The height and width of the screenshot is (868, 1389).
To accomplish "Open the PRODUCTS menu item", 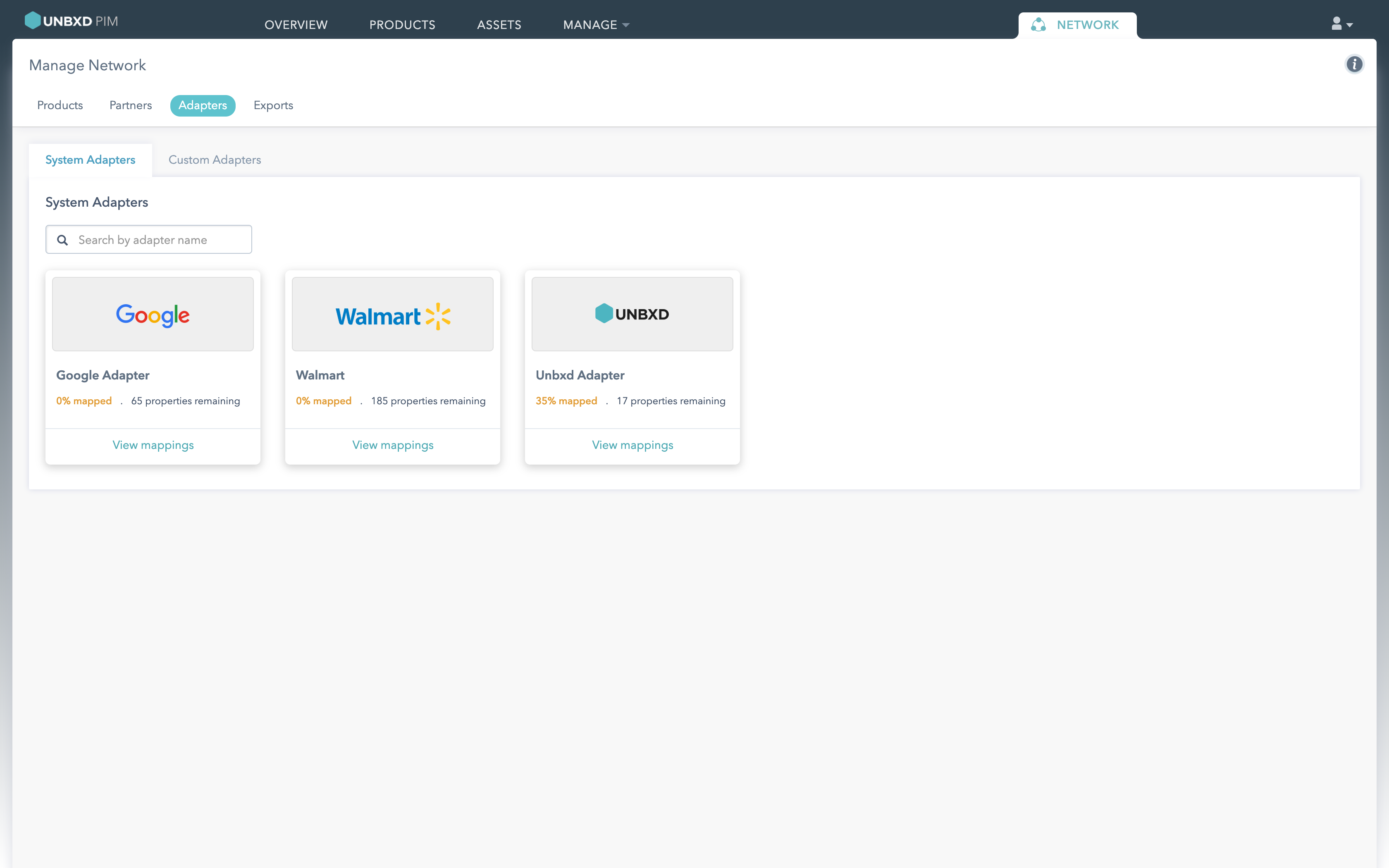I will click(402, 25).
